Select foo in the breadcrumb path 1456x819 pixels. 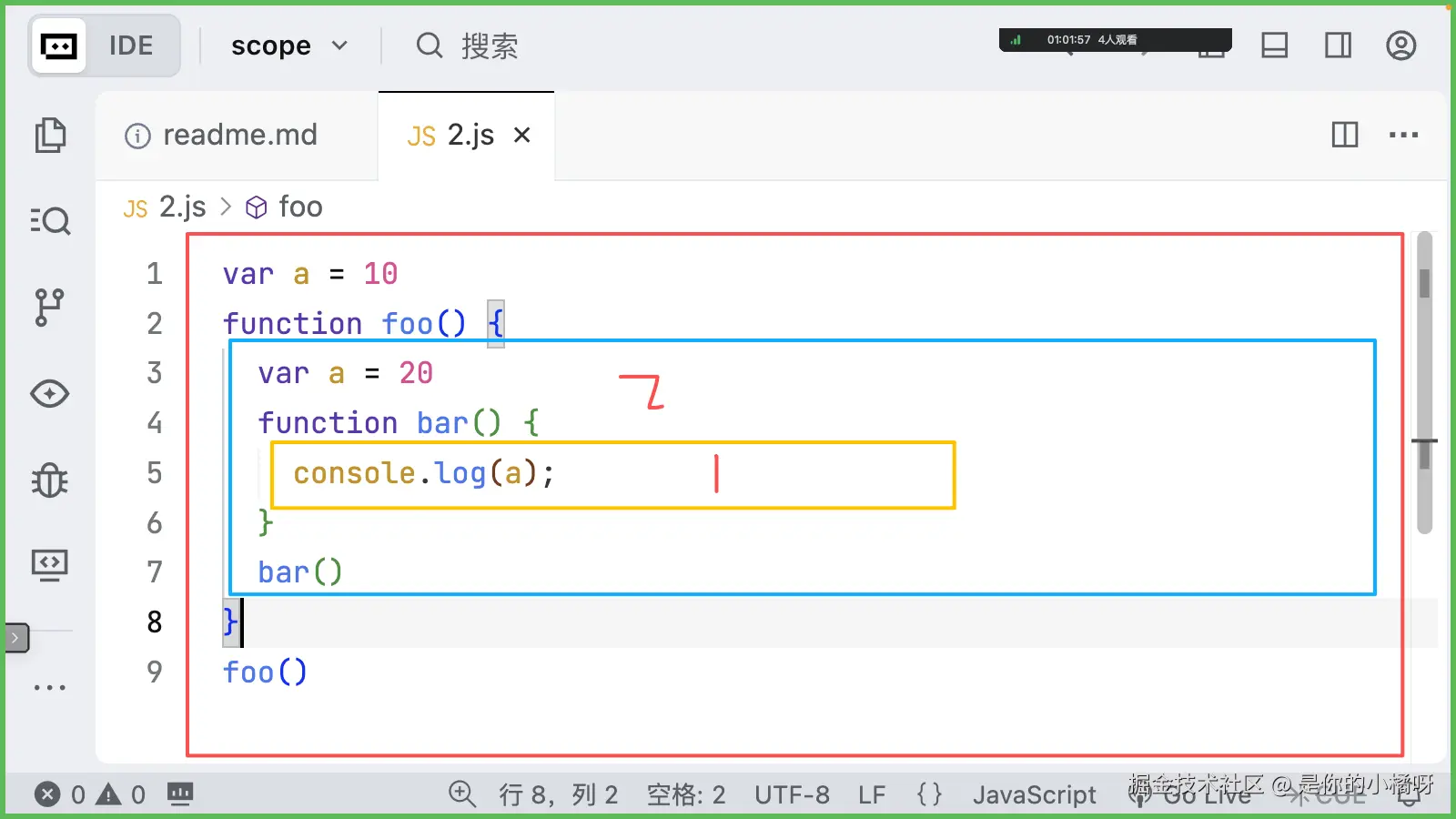[x=299, y=207]
